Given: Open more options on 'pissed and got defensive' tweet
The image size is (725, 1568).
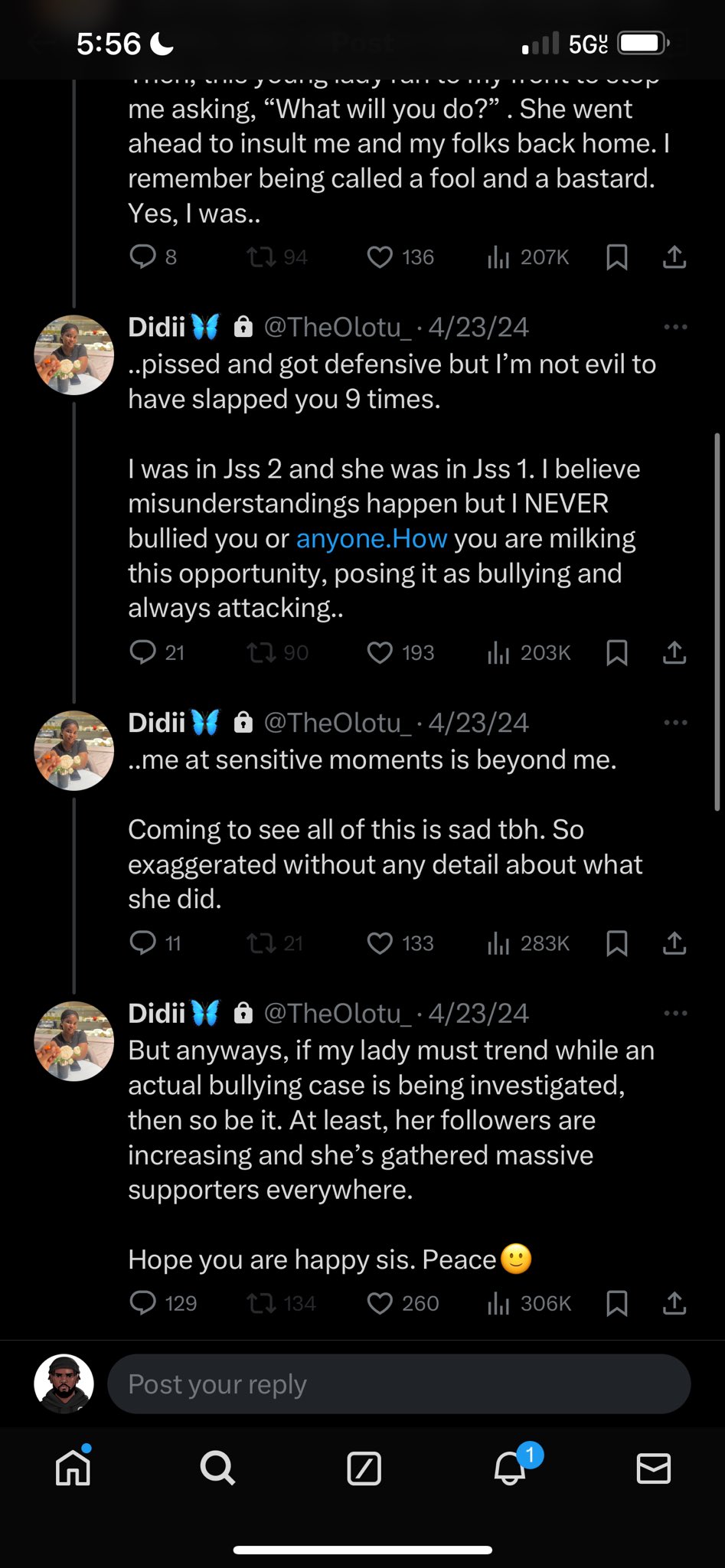Looking at the screenshot, I should pos(675,328).
